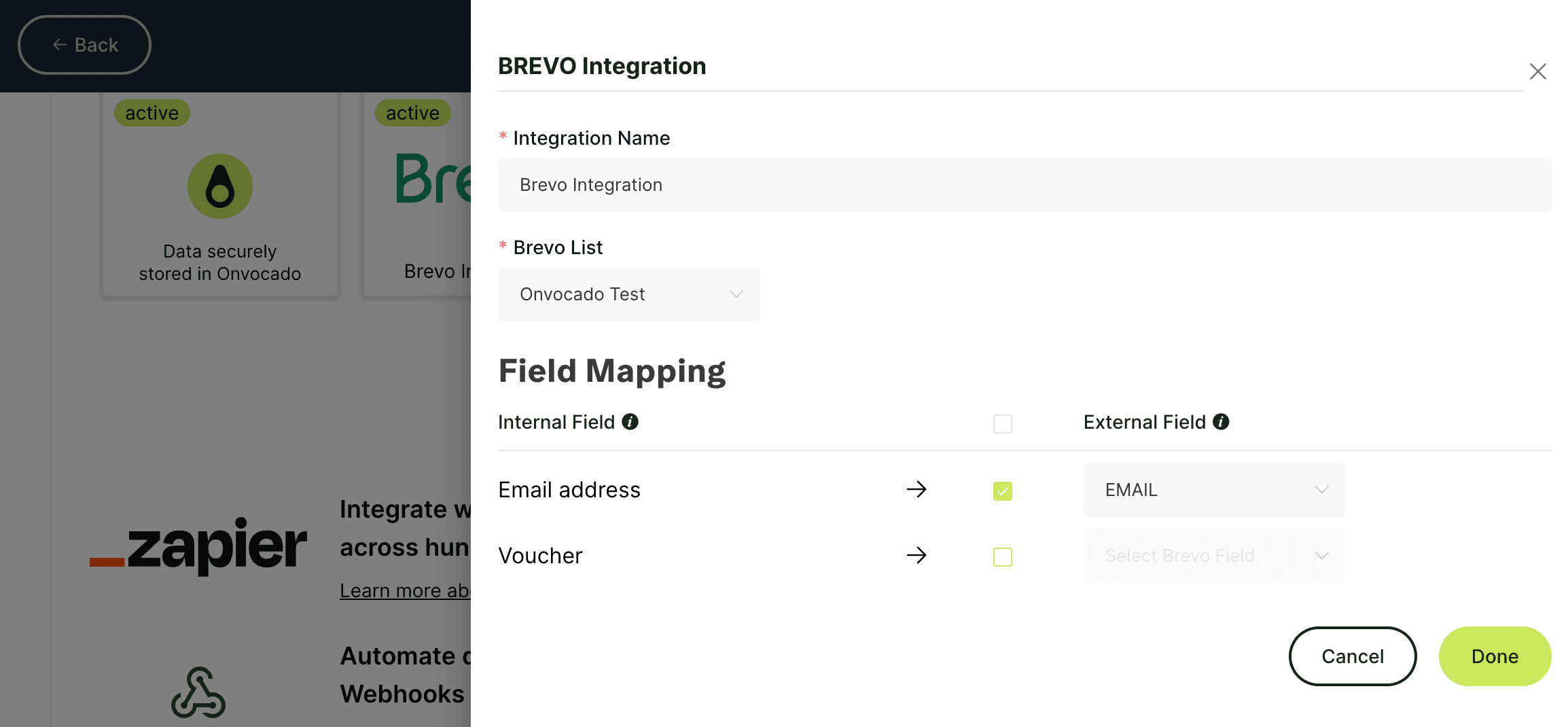The height and width of the screenshot is (727, 1568).
Task: Click the Brevo card's active badge
Action: 412,113
